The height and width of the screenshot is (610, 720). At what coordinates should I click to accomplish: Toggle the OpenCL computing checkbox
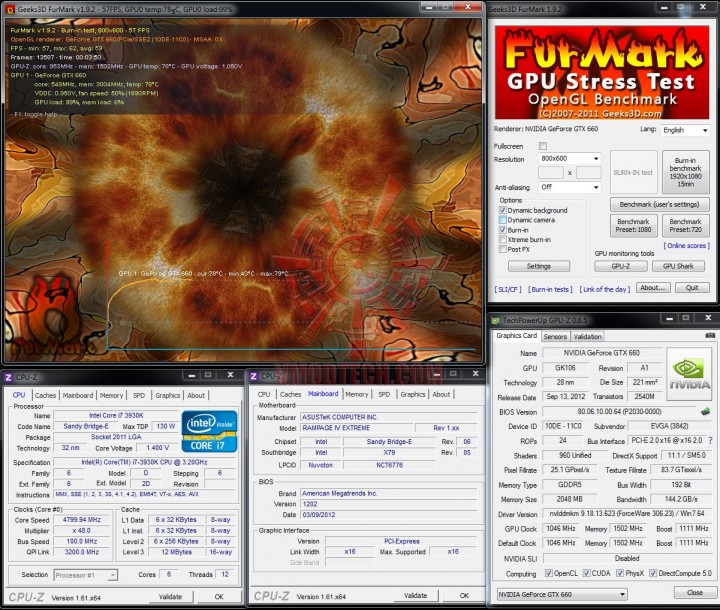coord(548,573)
